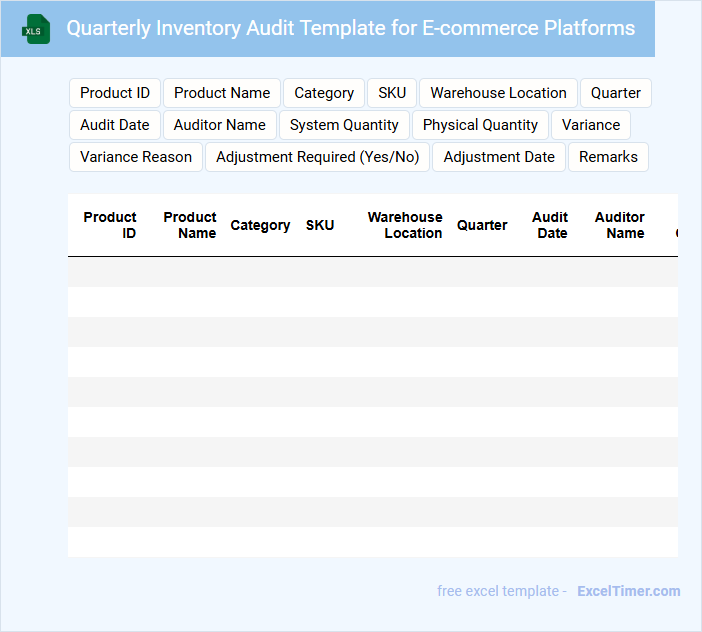Select the Variance Reason tag
The image size is (702, 632).
(136, 157)
